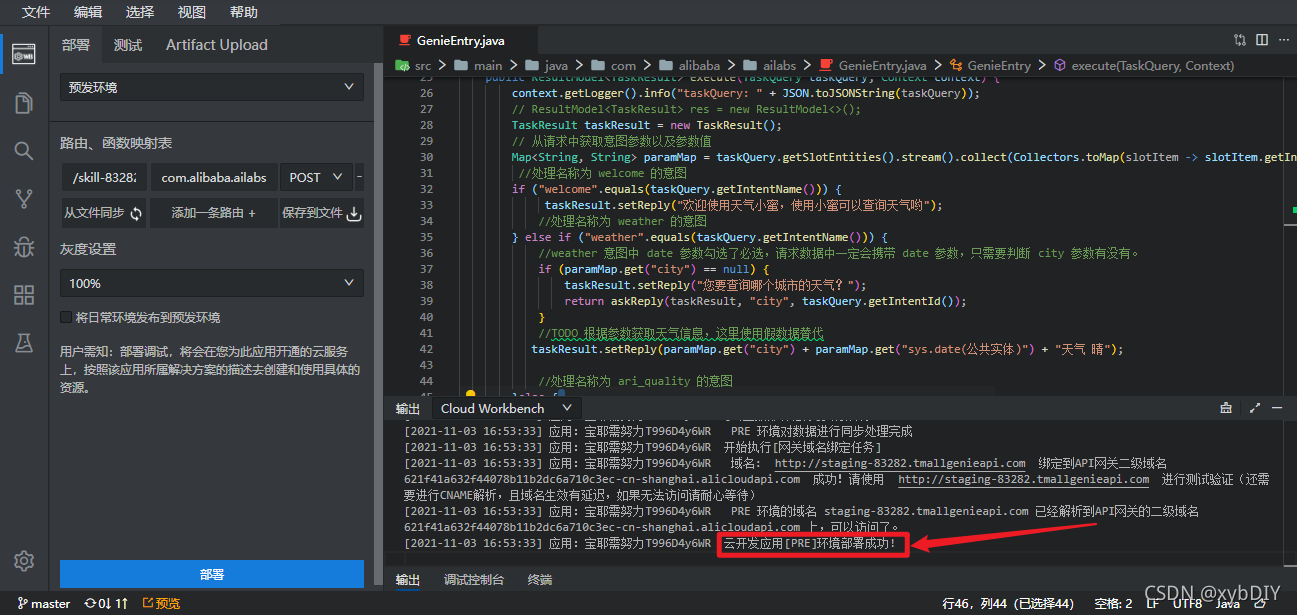Click the GenieEntry.java file breadcrumb
The image size is (1297, 615).
pyautogui.click(x=873, y=65)
